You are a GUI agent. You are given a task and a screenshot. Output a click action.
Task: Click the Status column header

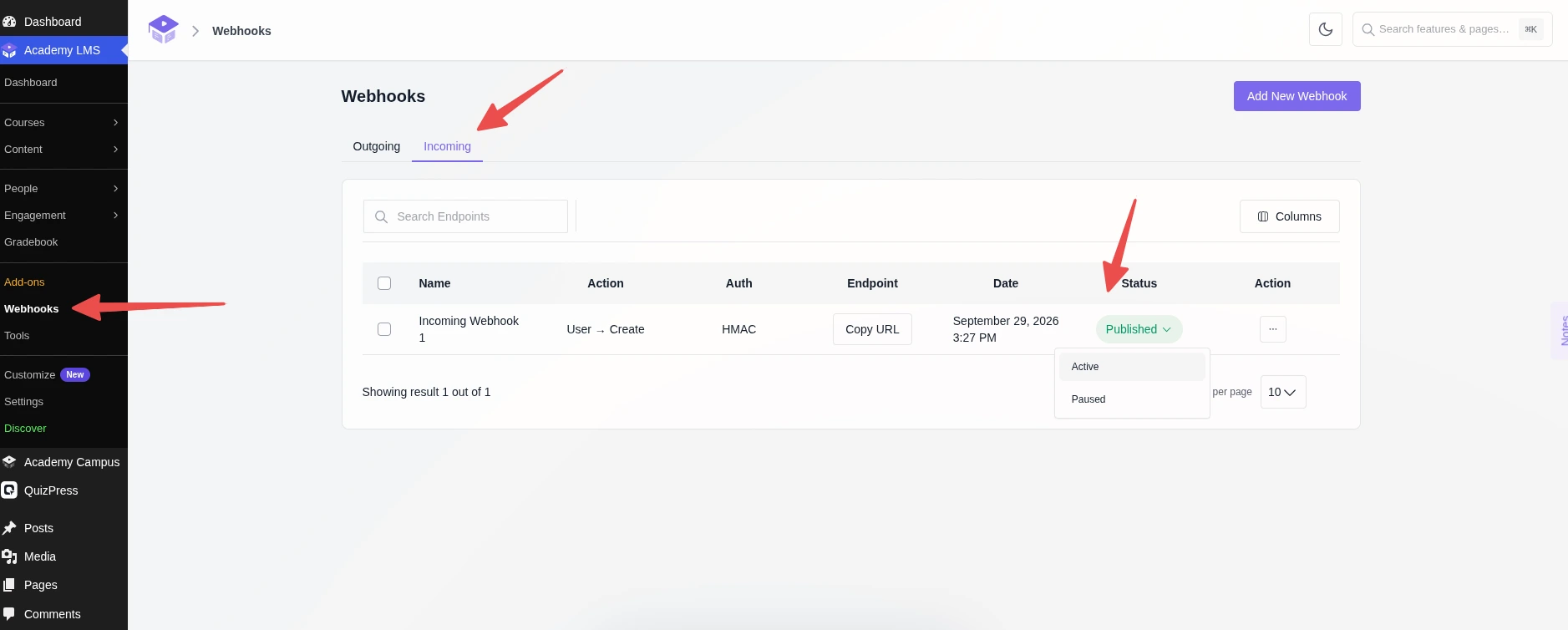click(x=1139, y=283)
